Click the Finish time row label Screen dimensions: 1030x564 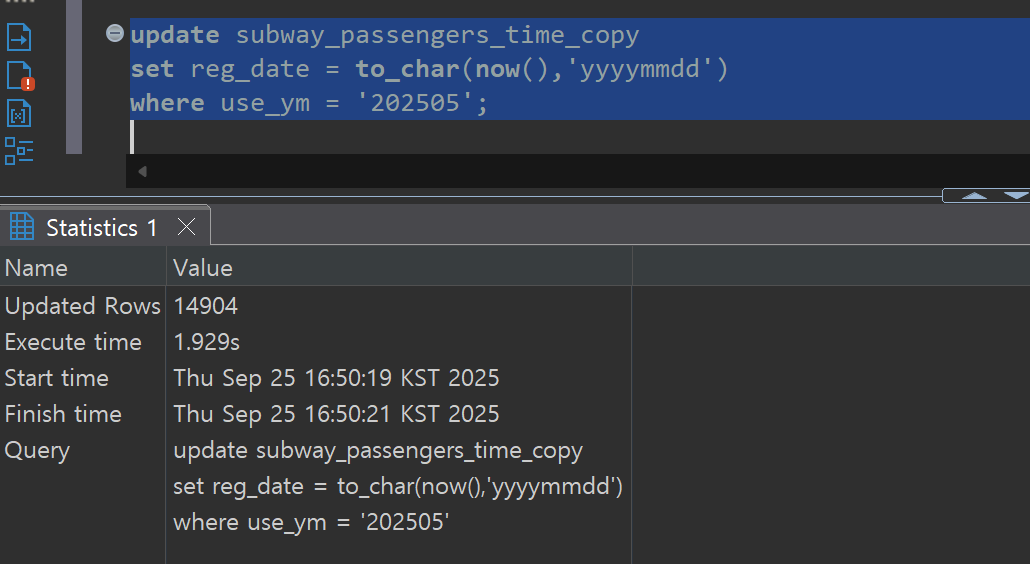[x=63, y=414]
